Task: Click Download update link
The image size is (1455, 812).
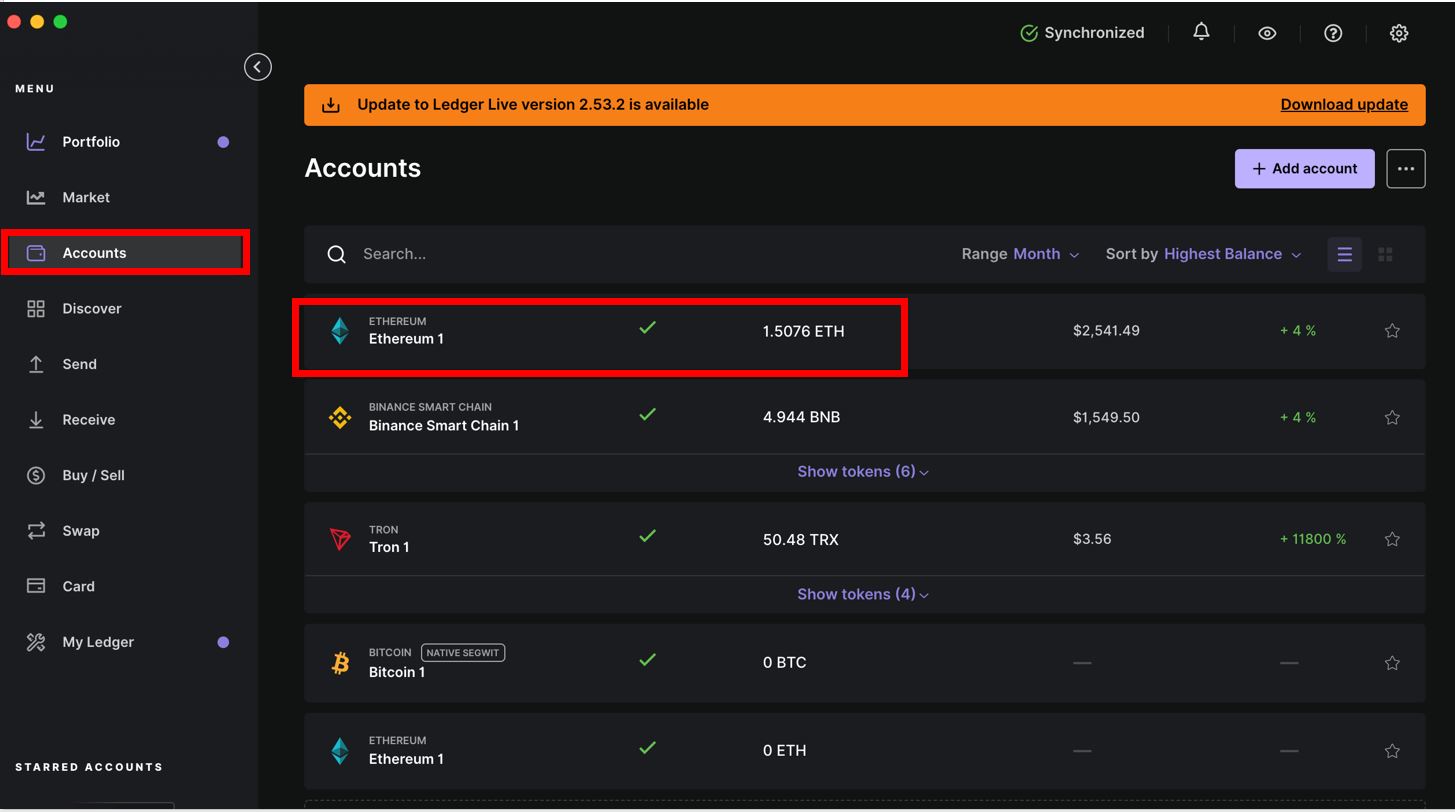Action: [1344, 104]
